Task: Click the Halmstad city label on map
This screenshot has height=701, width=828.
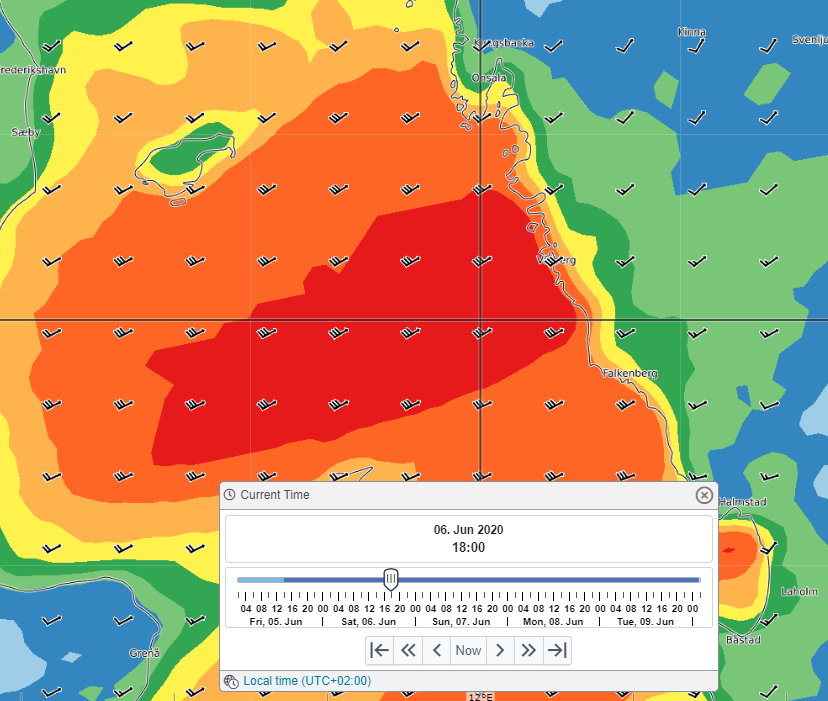Action: pos(714,503)
